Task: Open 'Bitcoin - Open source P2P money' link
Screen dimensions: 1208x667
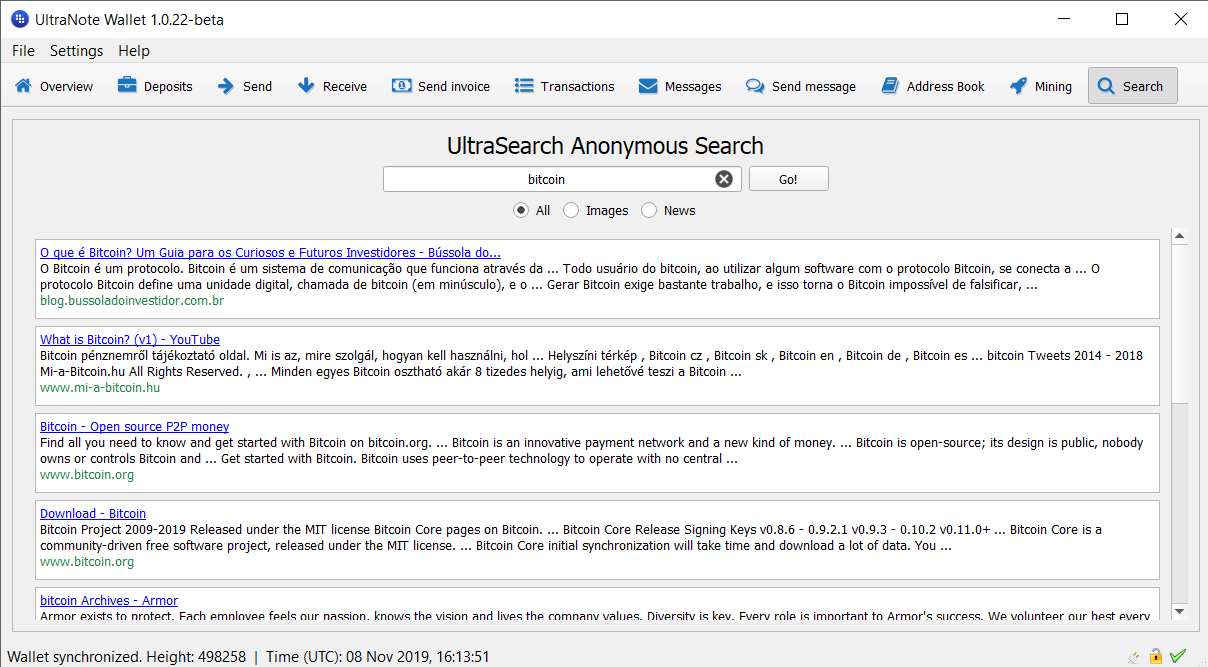Action: 134,426
